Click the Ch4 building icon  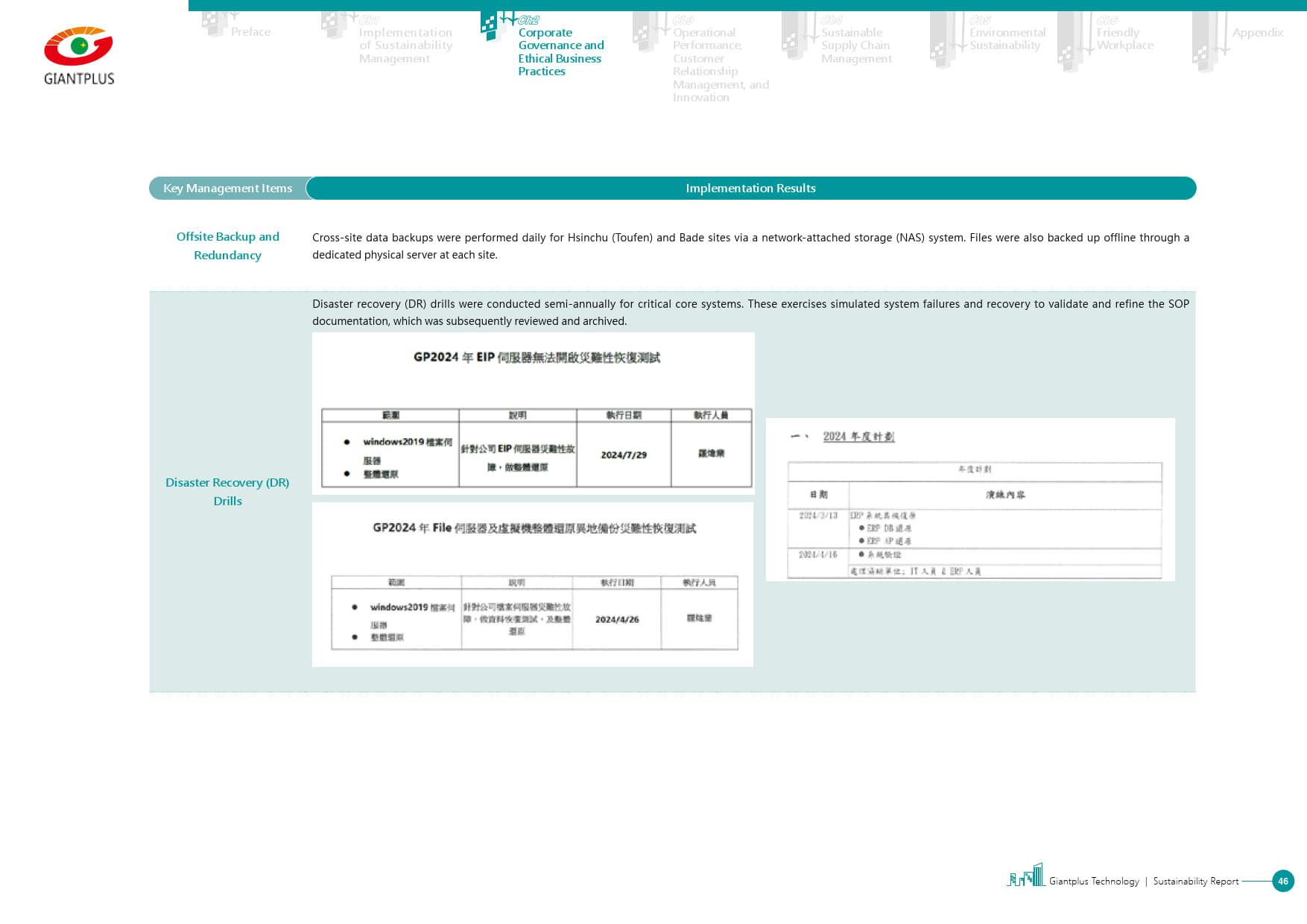click(794, 36)
